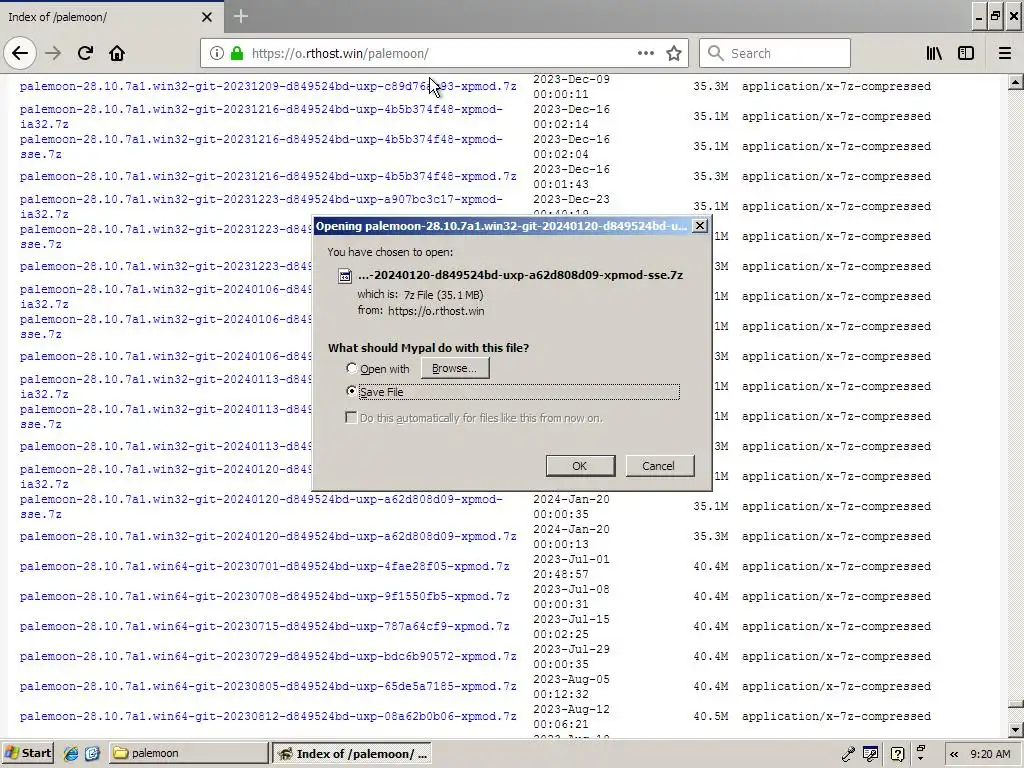1024x768 pixels.
Task: Click the Index of /palemoon/ tab
Action: point(111,17)
